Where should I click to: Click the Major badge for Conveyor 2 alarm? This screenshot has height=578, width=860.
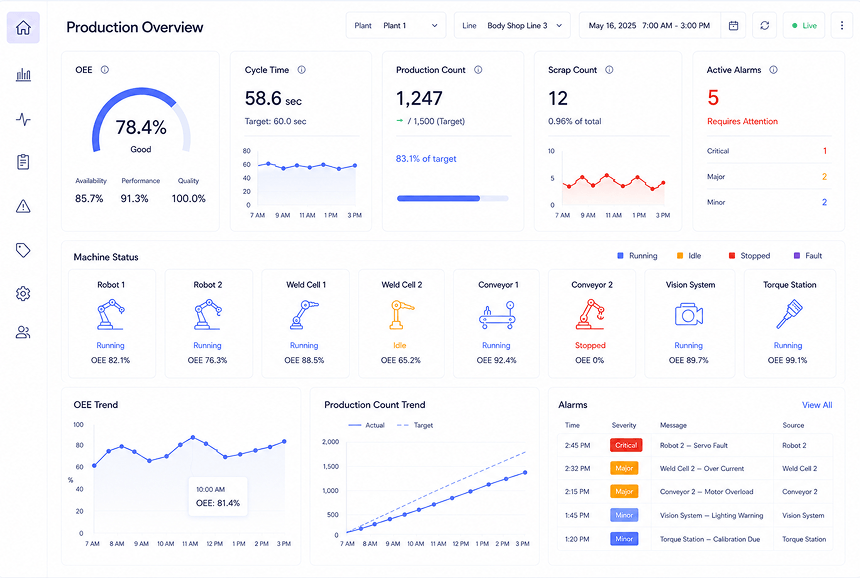pyautogui.click(x=624, y=491)
